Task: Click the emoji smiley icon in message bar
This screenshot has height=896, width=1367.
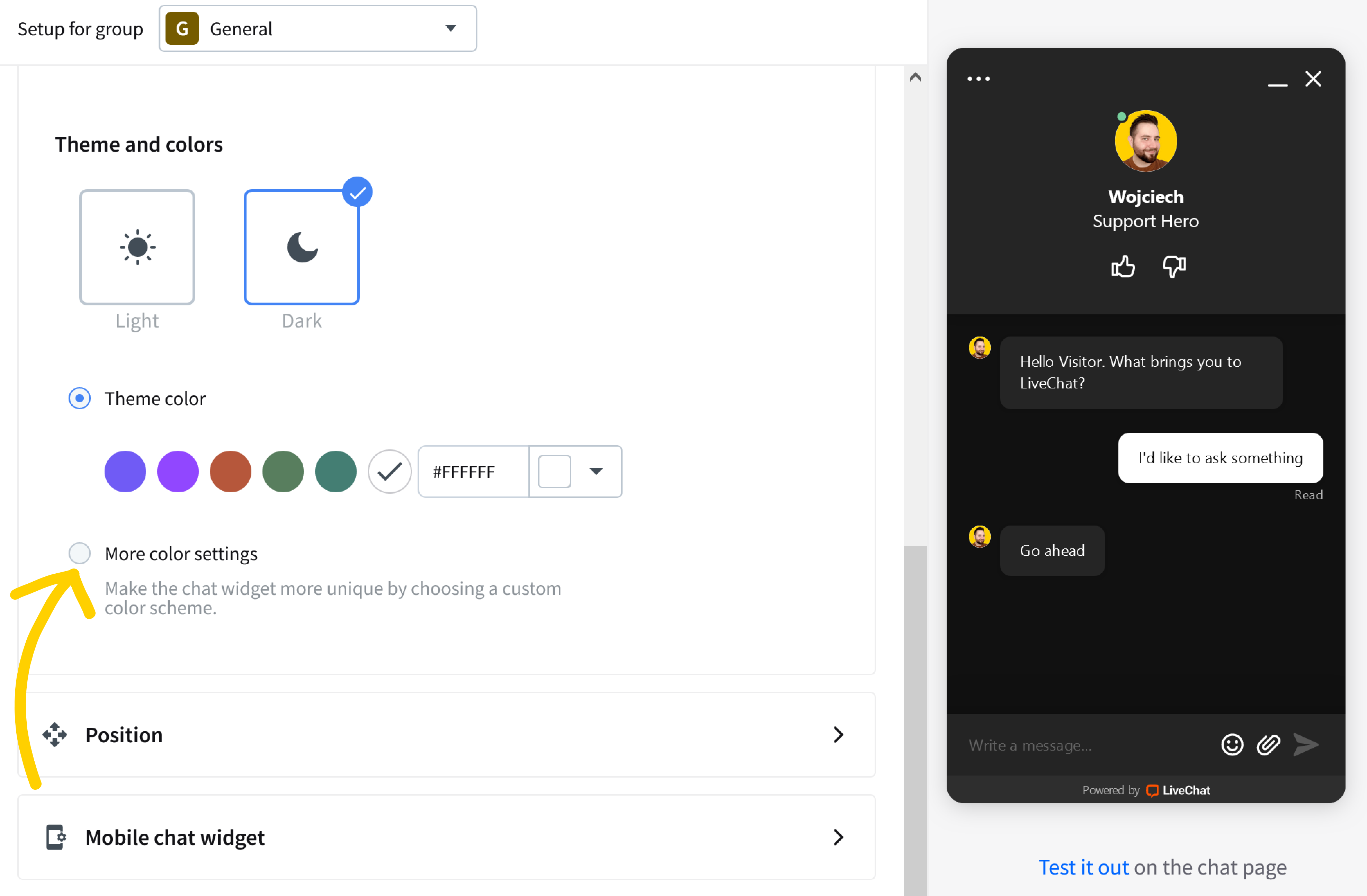Action: [x=1232, y=744]
